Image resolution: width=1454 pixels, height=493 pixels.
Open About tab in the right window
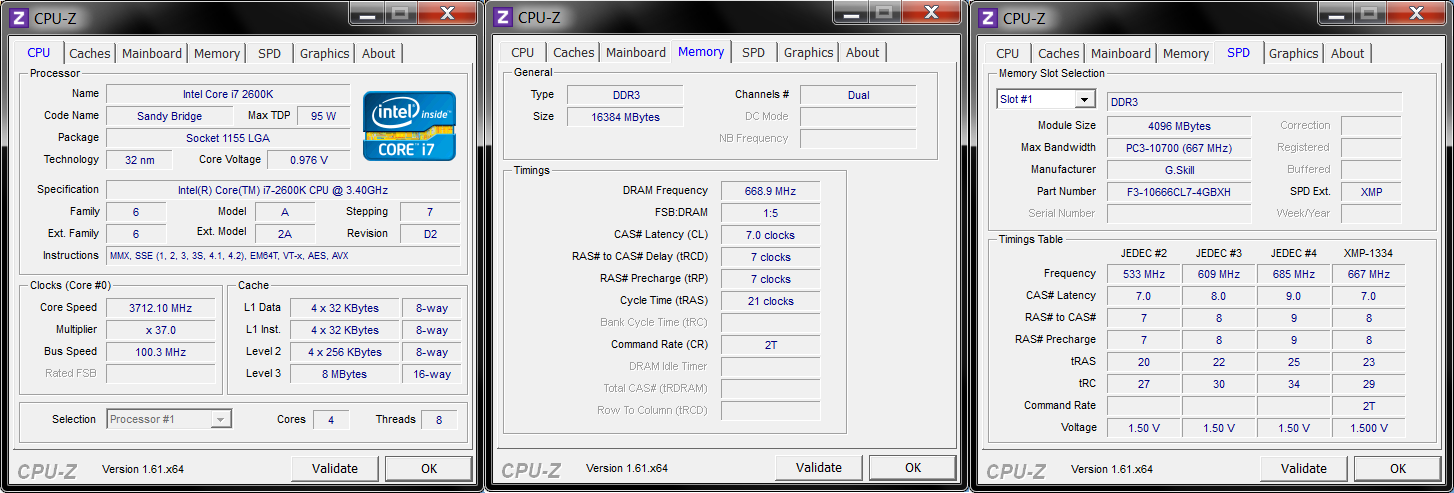pyautogui.click(x=1348, y=54)
